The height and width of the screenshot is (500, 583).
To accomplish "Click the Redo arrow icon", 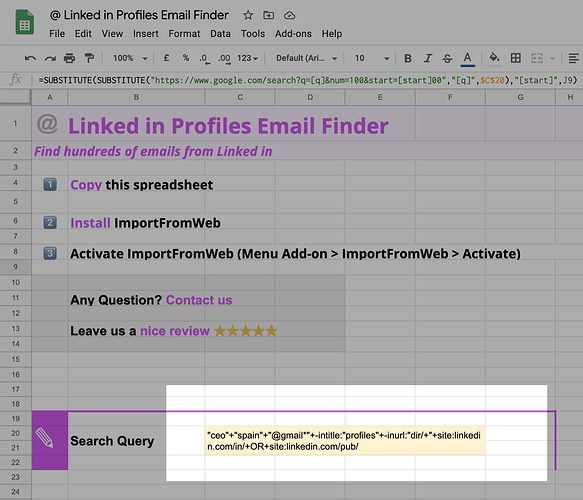I will (50, 58).
